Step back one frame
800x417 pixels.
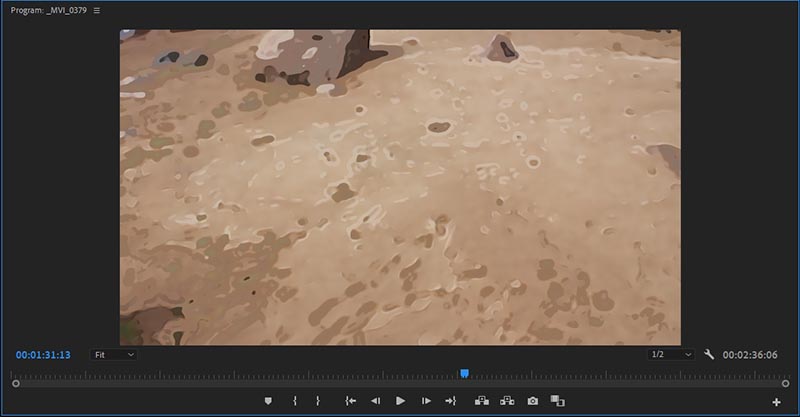coord(376,401)
